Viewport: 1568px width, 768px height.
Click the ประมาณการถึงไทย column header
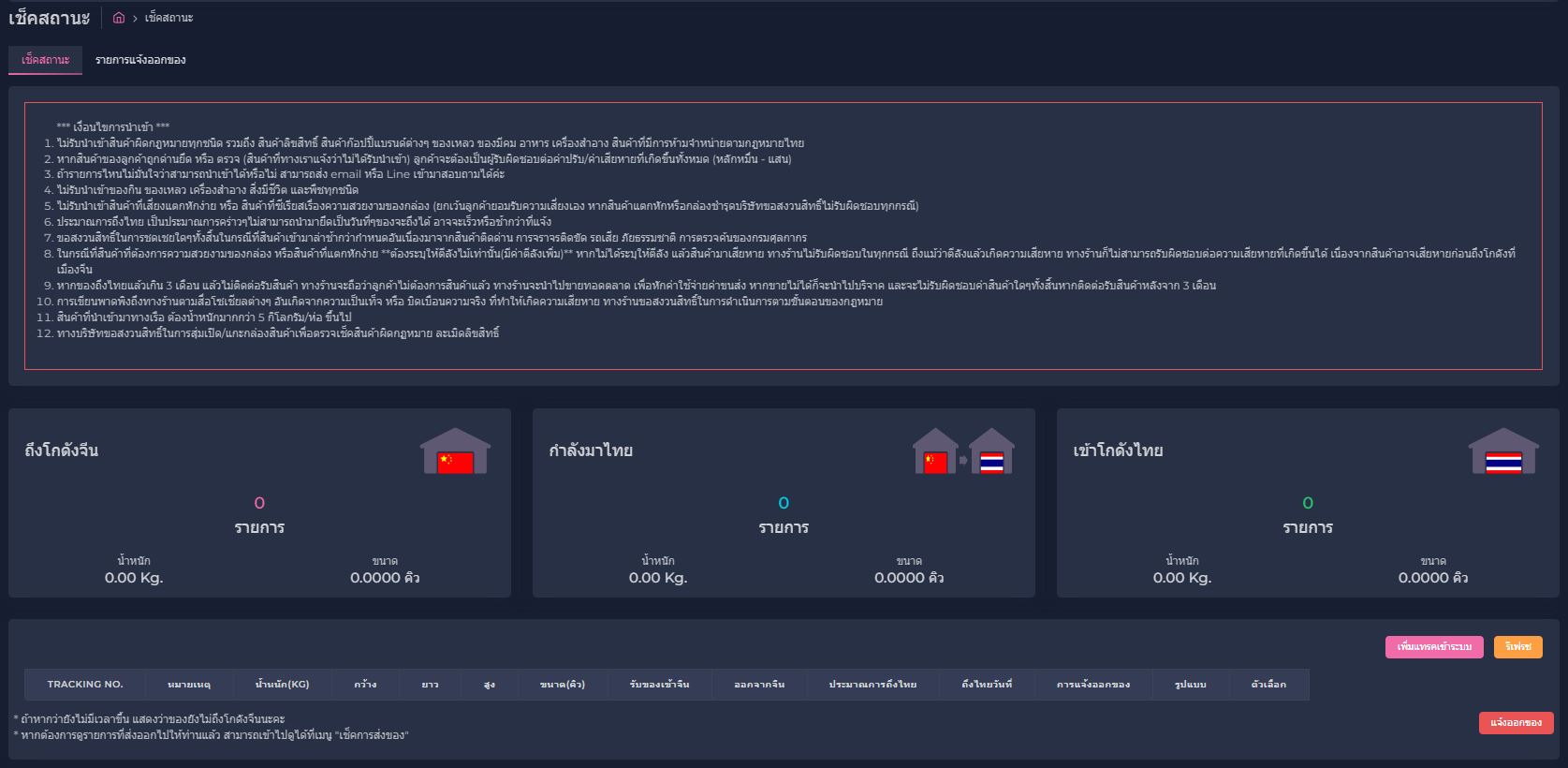(872, 685)
